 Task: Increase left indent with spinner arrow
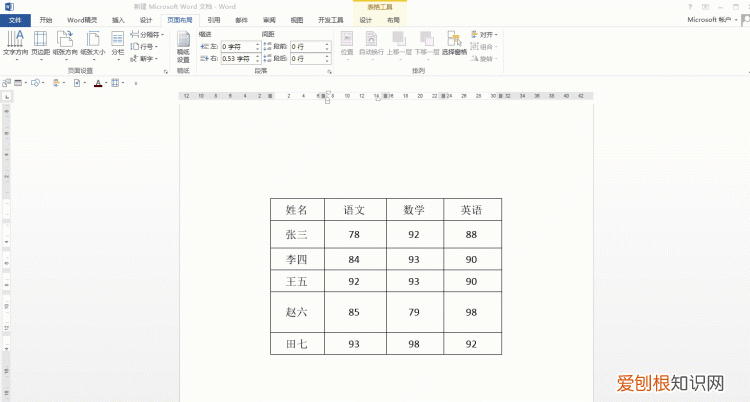coord(258,44)
